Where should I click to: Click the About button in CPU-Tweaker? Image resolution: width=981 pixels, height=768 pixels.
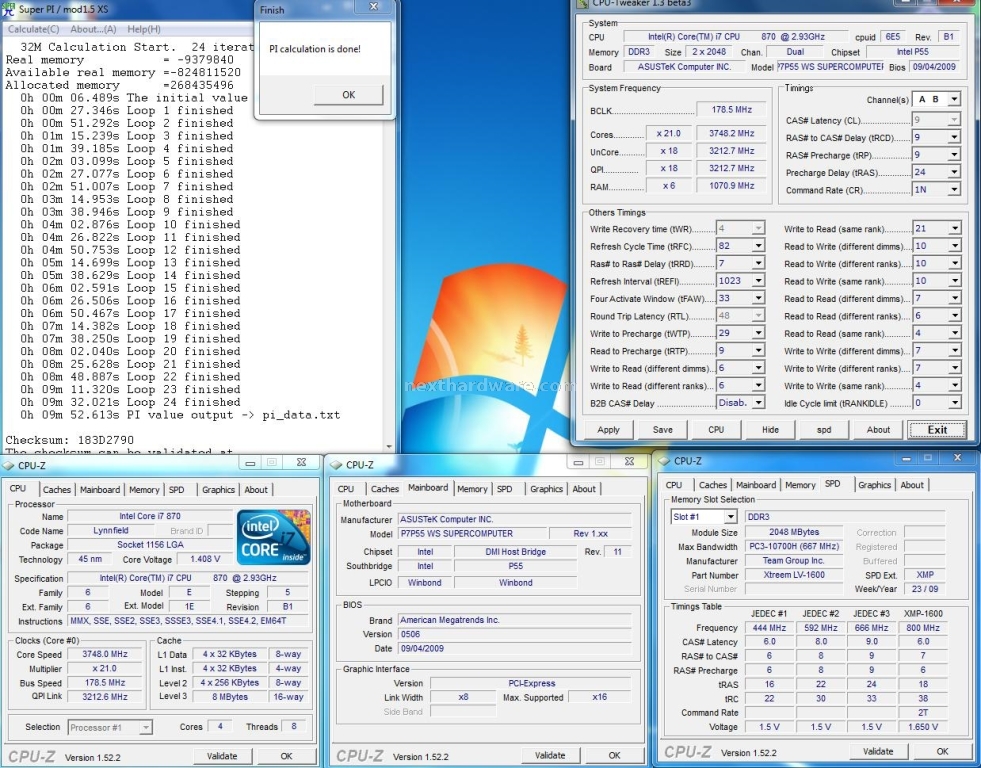pos(878,430)
